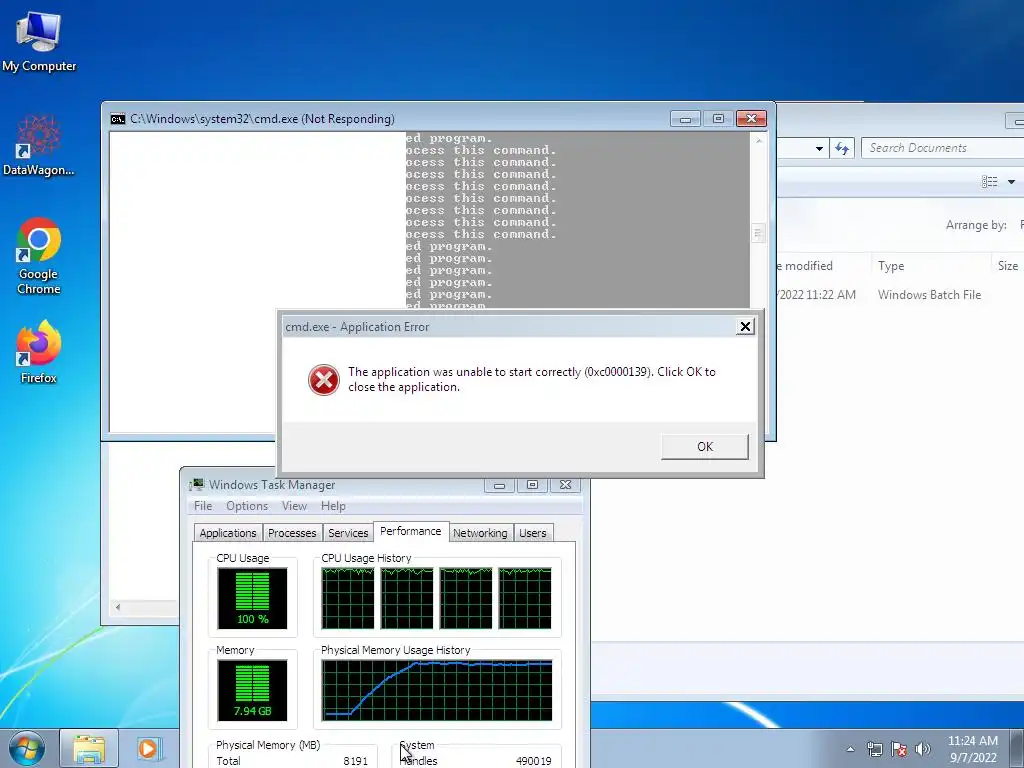Viewport: 1024px width, 768px height.
Task: Open Windows Explorer from the taskbar
Action: coord(89,749)
